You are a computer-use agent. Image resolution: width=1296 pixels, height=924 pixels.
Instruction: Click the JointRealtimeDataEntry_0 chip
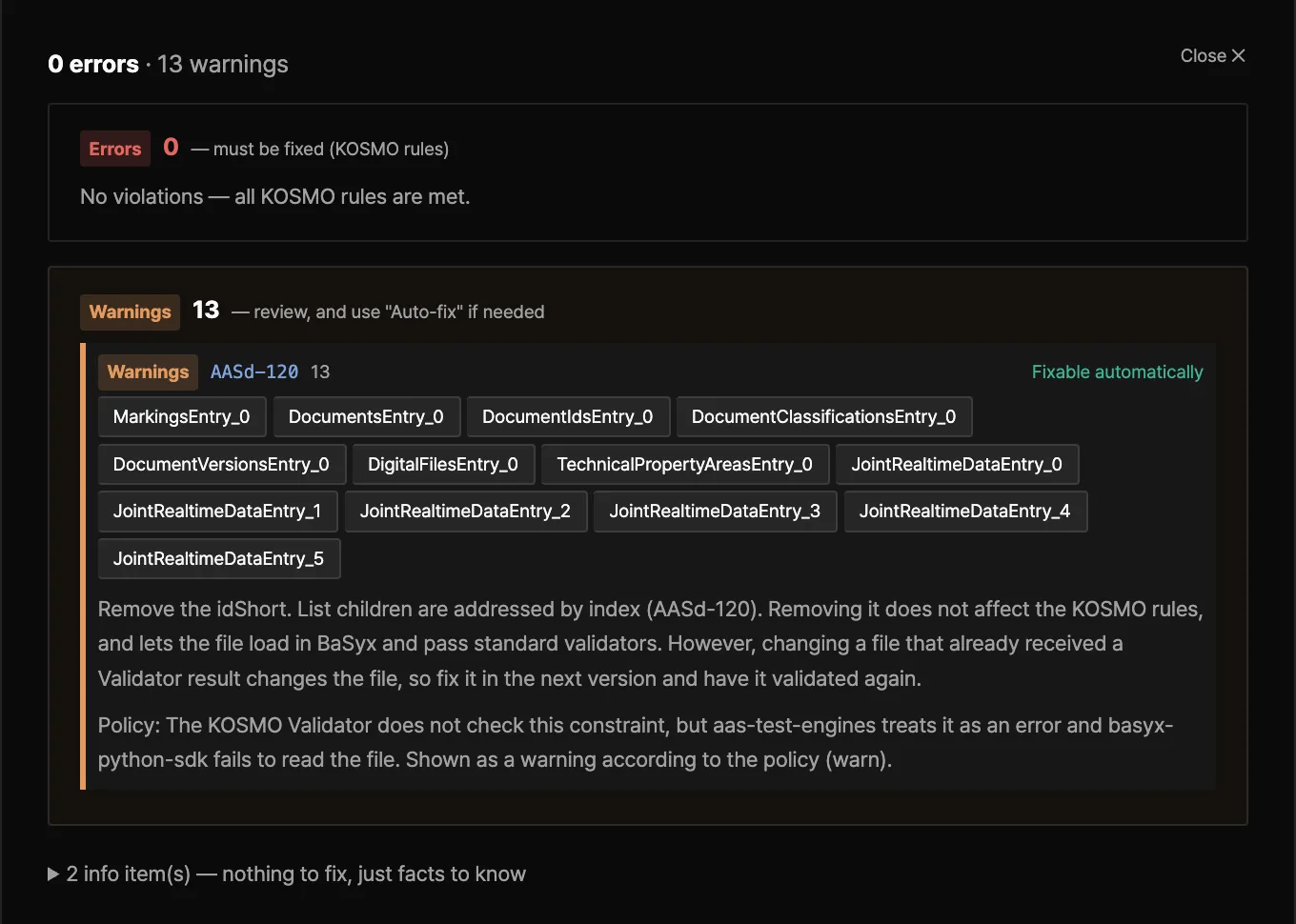[x=957, y=464]
